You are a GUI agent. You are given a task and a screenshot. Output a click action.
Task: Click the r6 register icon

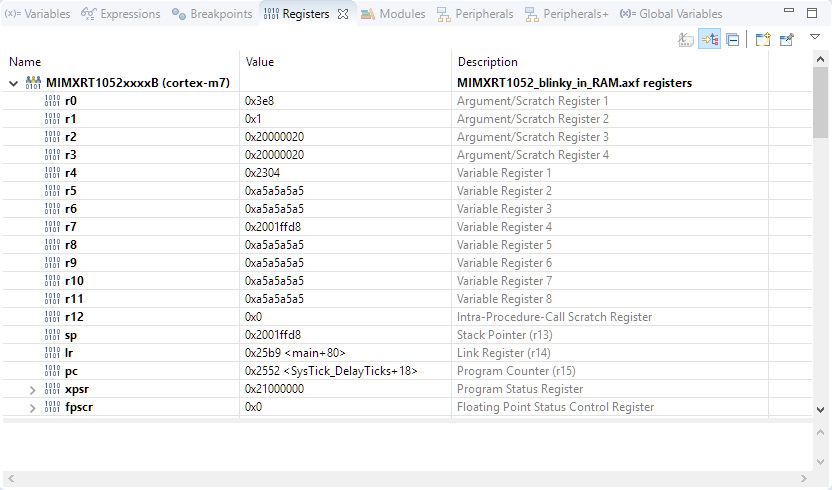(x=53, y=209)
